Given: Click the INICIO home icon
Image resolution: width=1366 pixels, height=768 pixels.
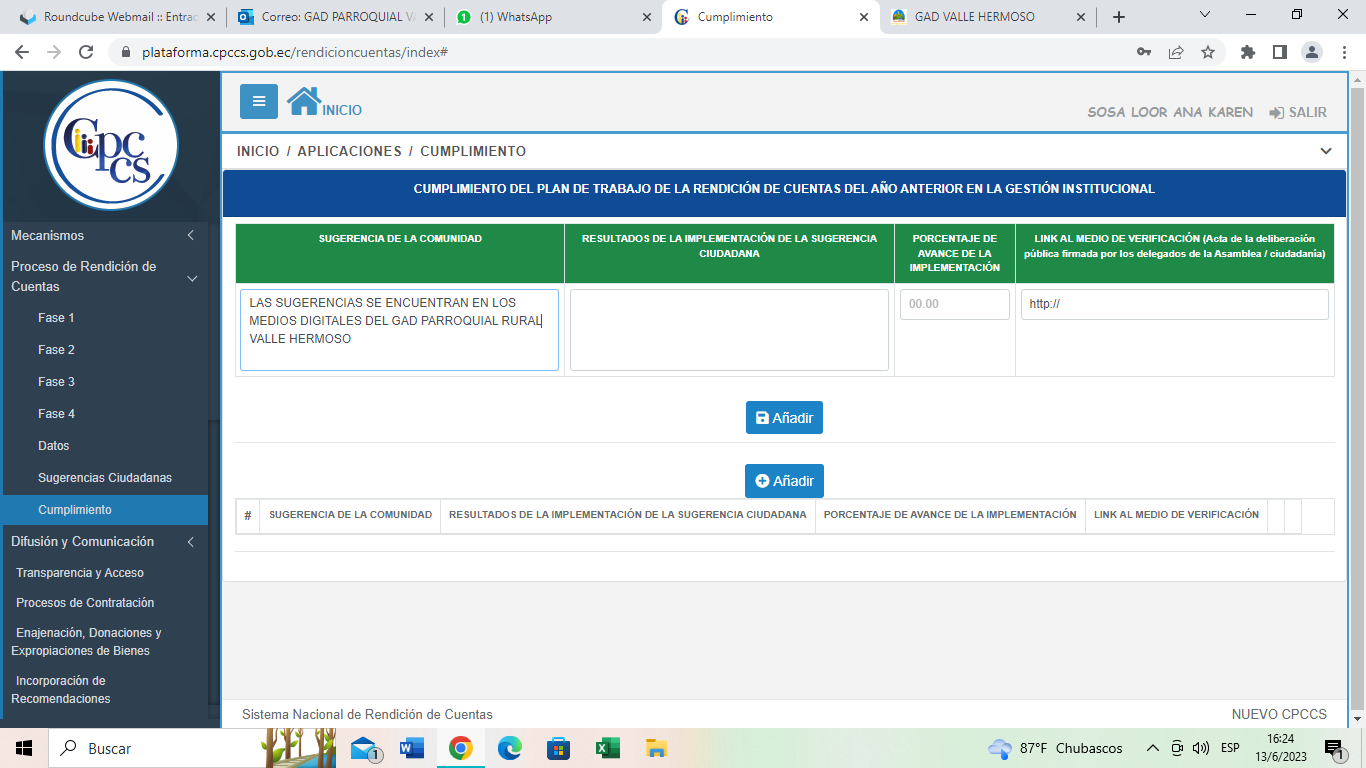Looking at the screenshot, I should click(303, 101).
